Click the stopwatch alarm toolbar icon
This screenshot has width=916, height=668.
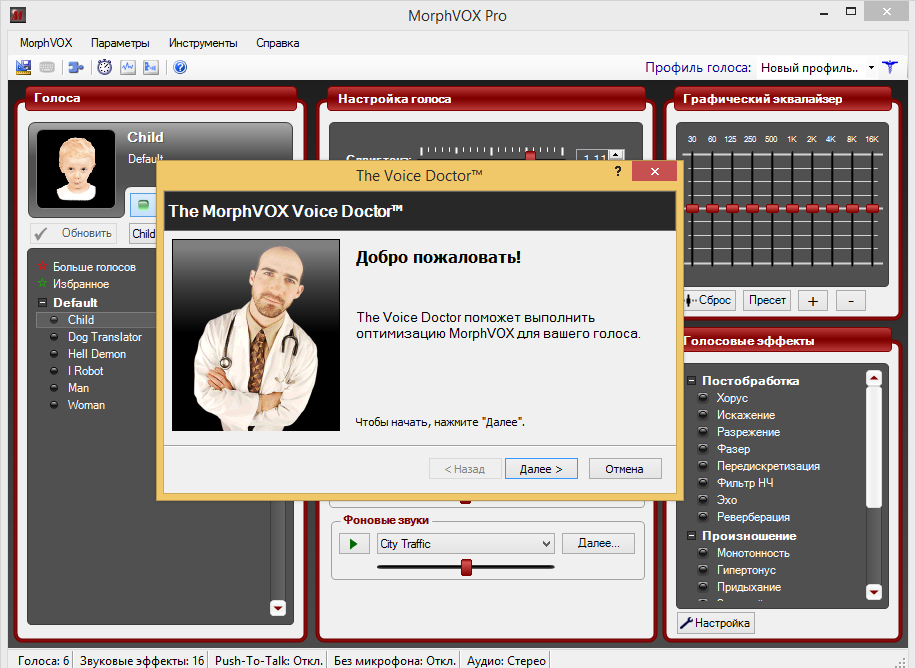pyautogui.click(x=105, y=67)
